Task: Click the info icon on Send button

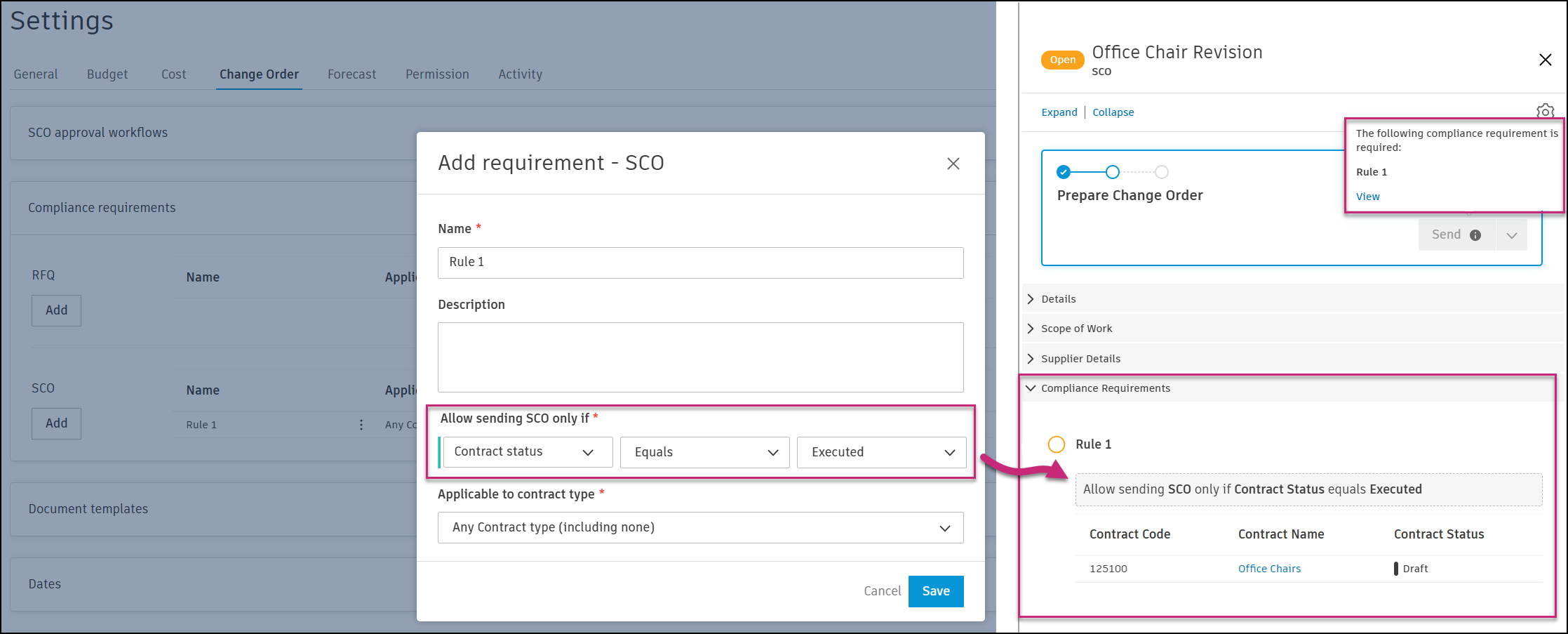Action: click(1475, 235)
